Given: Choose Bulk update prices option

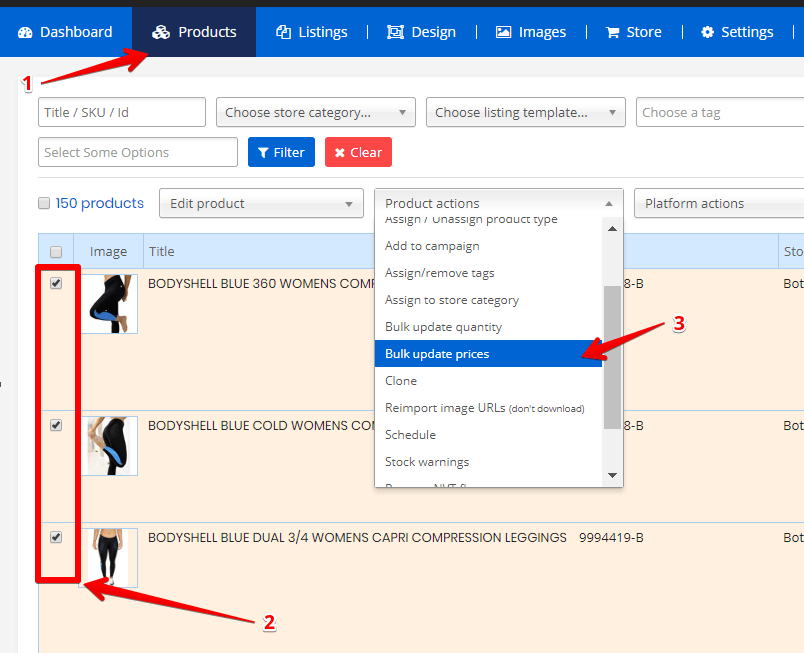Looking at the screenshot, I should click(x=488, y=354).
